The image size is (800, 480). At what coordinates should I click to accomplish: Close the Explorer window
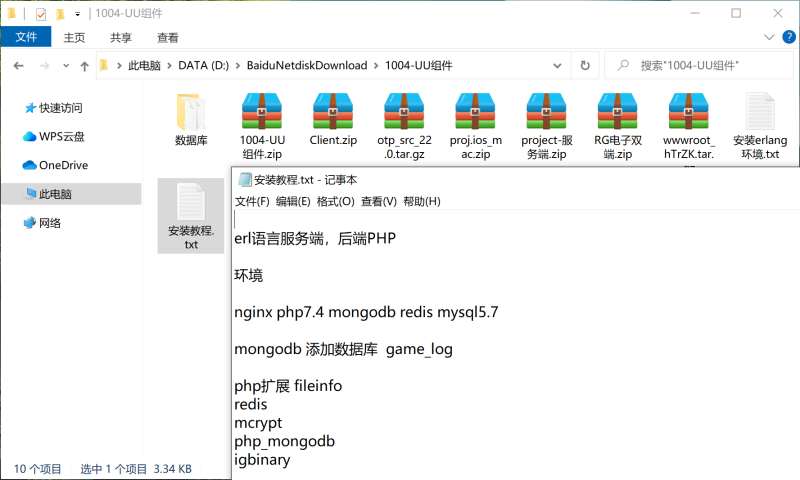[x=778, y=13]
